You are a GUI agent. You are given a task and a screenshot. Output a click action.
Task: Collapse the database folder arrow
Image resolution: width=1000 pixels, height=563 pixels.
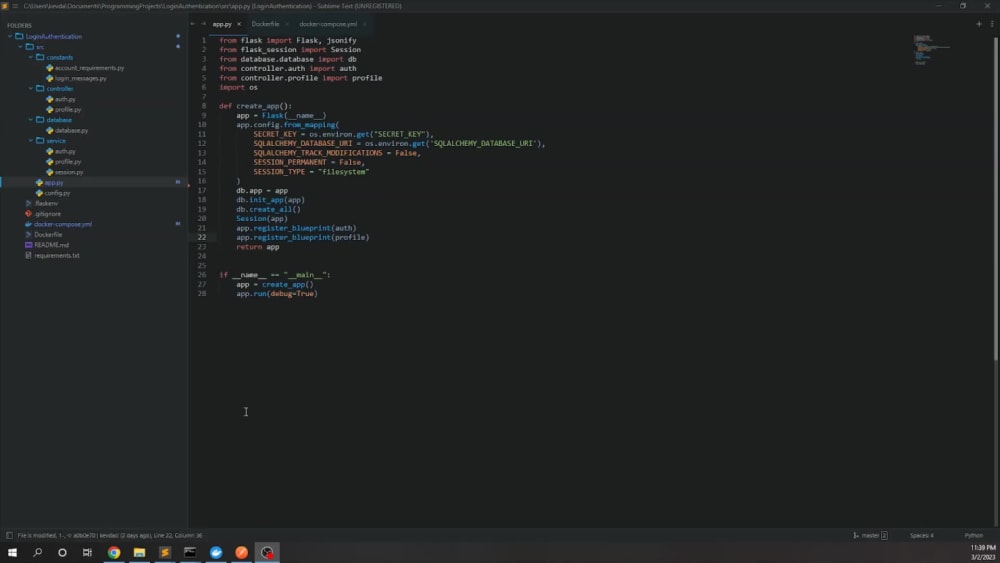pos(31,120)
